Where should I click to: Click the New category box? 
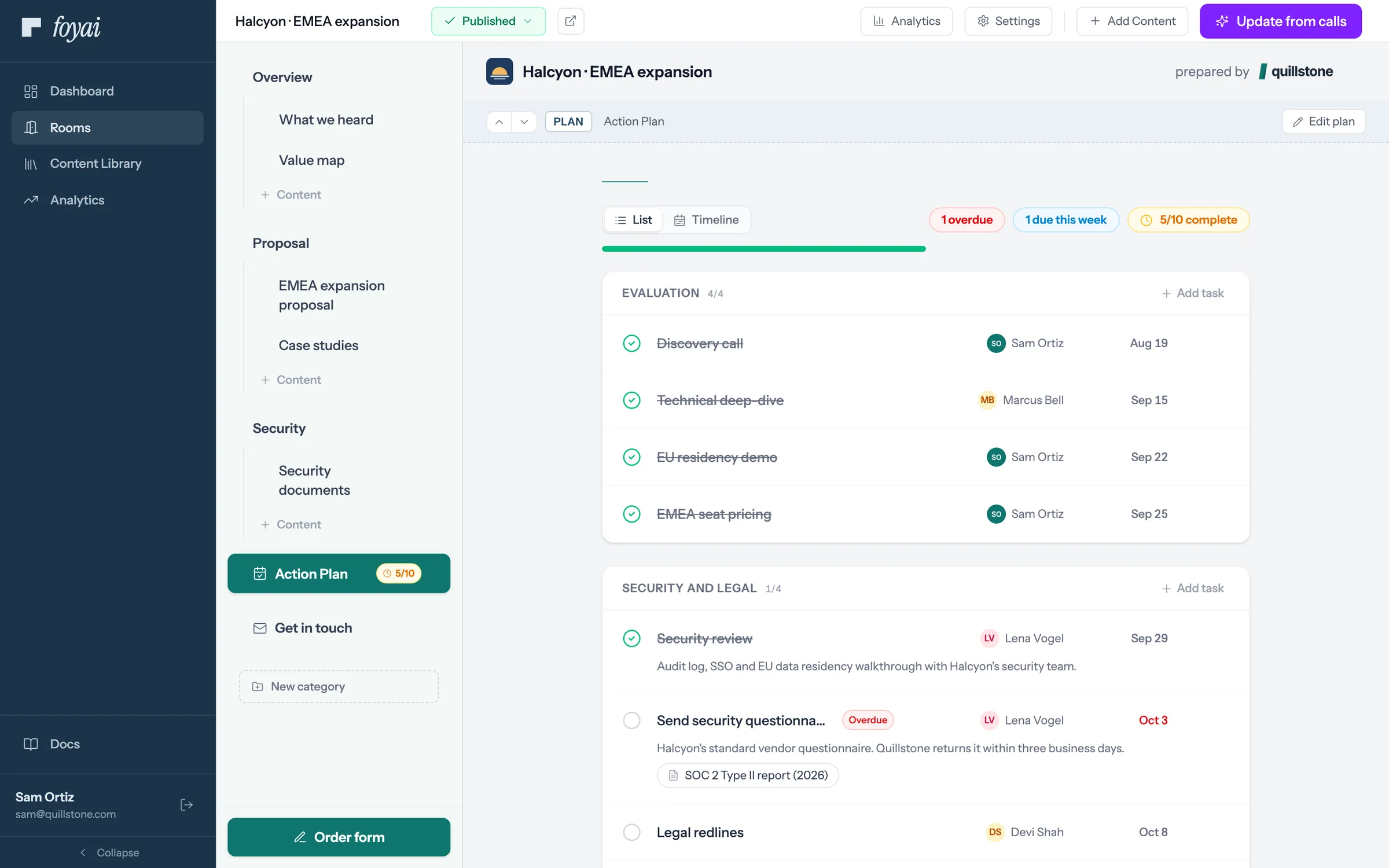(339, 687)
